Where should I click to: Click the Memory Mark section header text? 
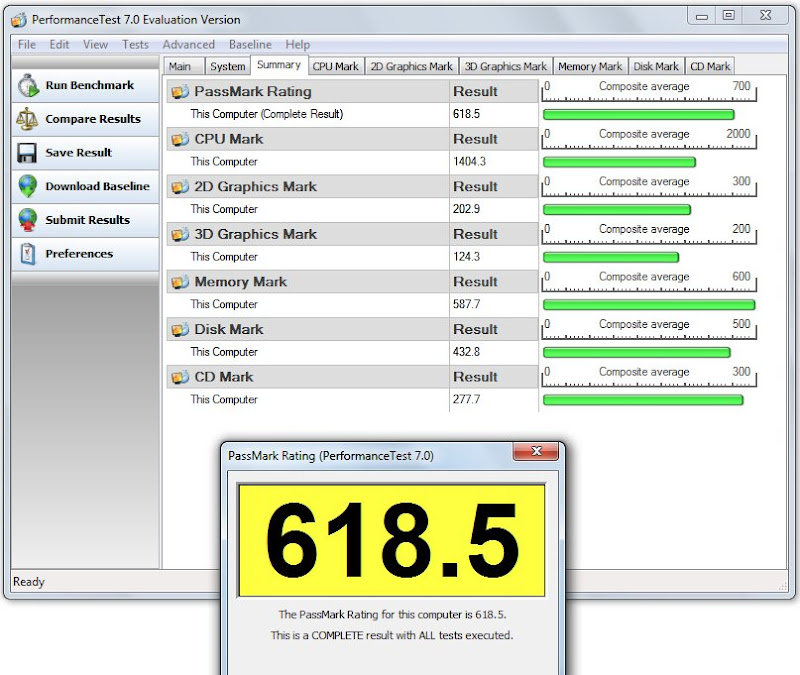[x=240, y=282]
